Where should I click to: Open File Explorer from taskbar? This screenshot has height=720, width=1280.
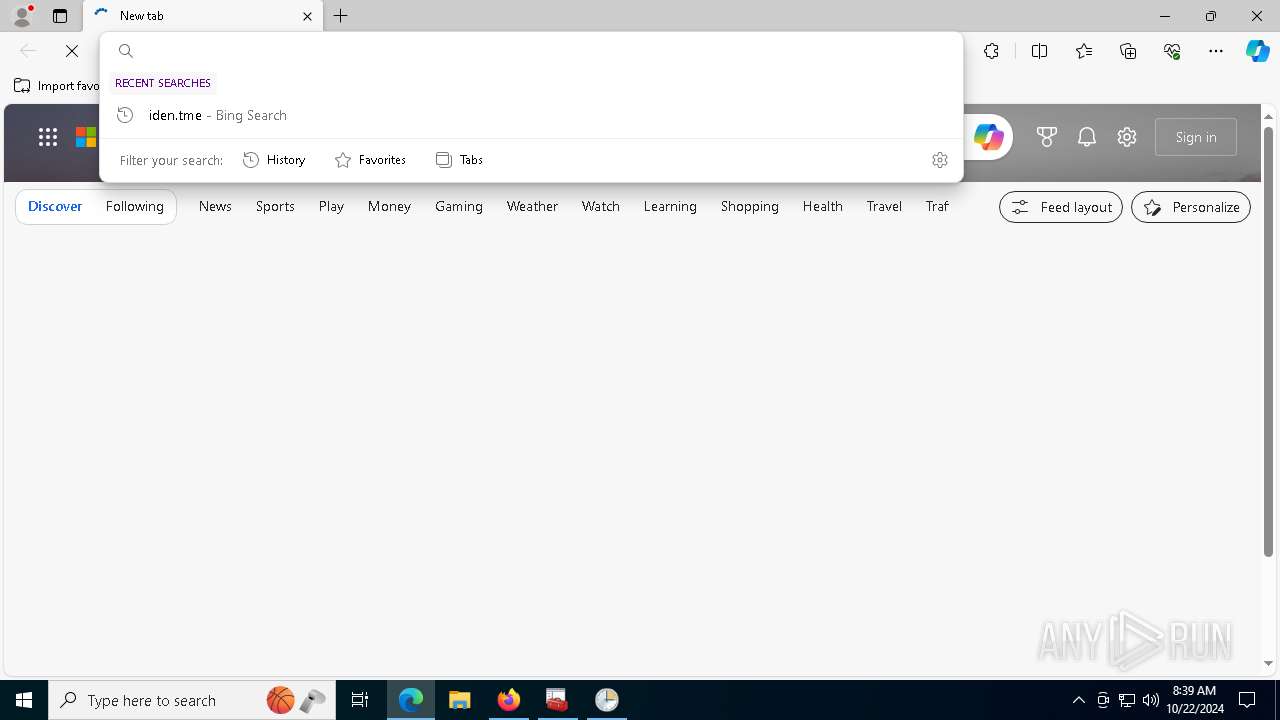pyautogui.click(x=459, y=700)
